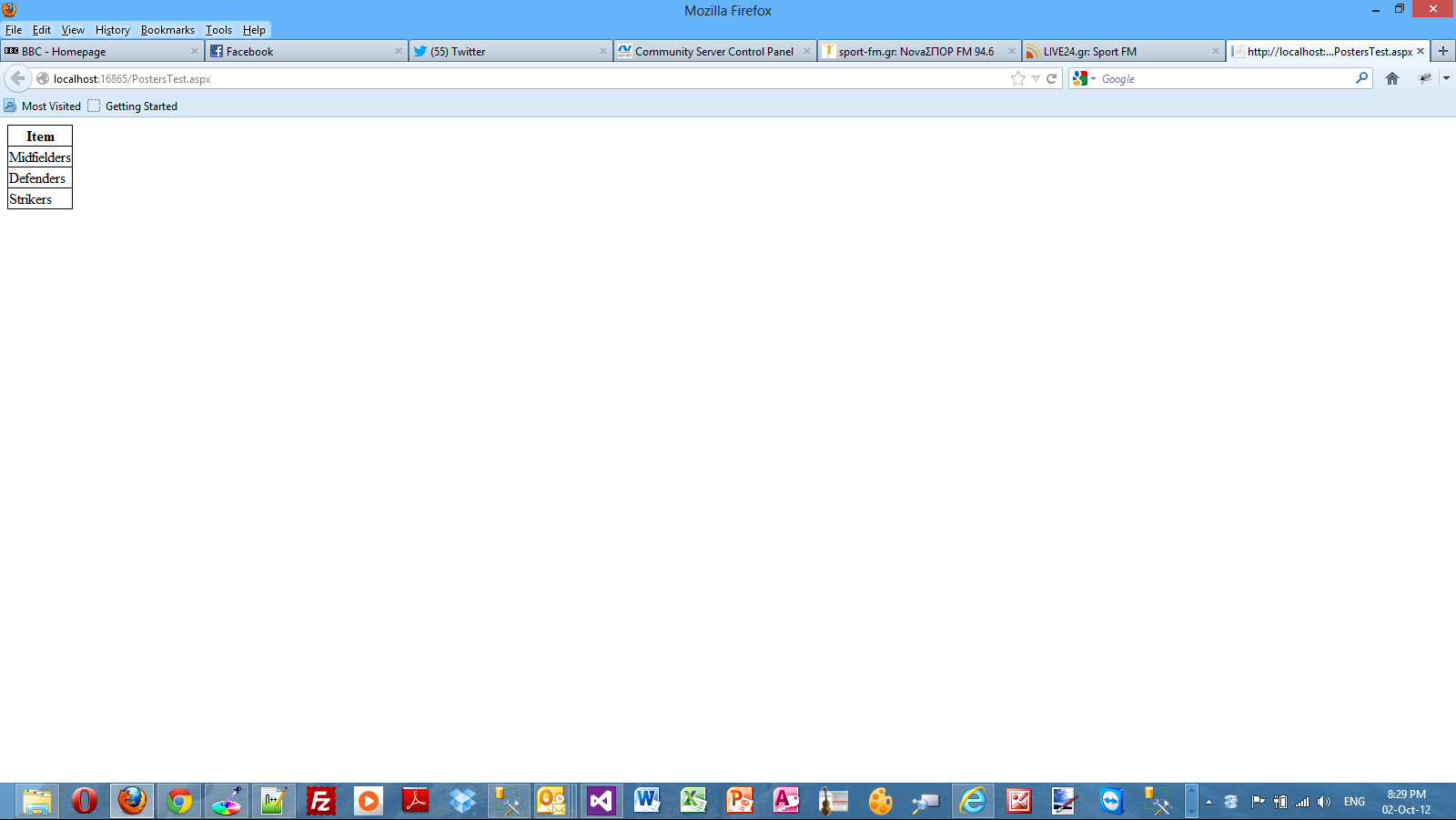This screenshot has height=820, width=1456.
Task: Open Dropbox from the taskbar
Action: (463, 801)
